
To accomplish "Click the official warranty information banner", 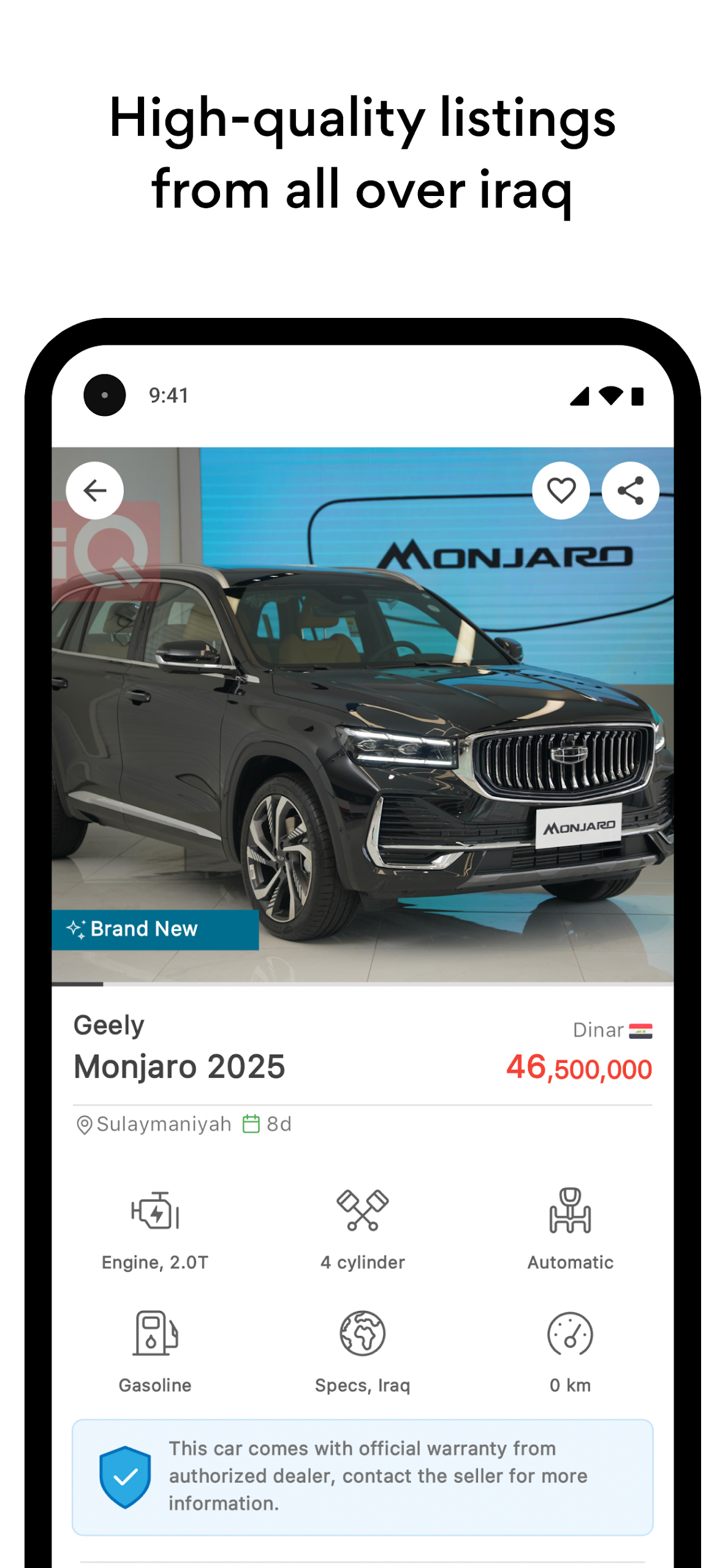I will 362,1477.
